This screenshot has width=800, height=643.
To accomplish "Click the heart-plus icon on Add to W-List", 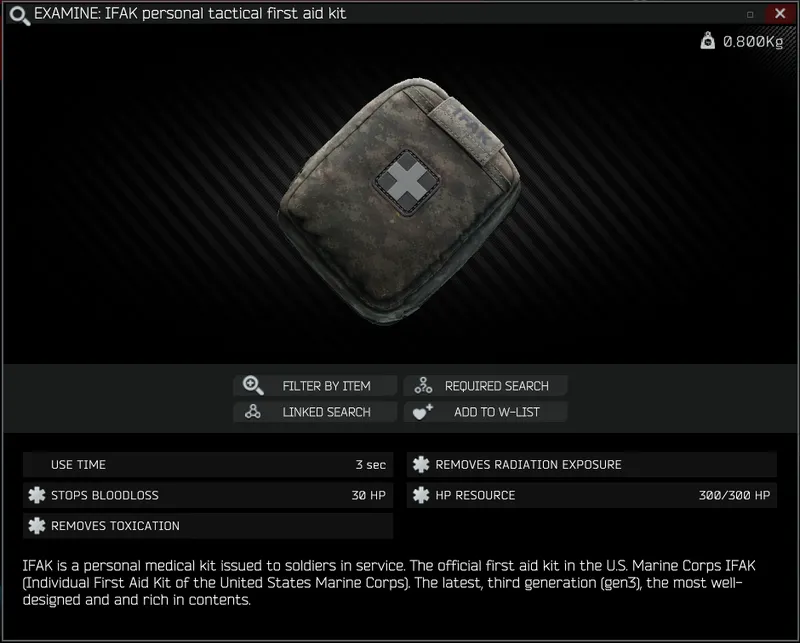I will click(422, 411).
